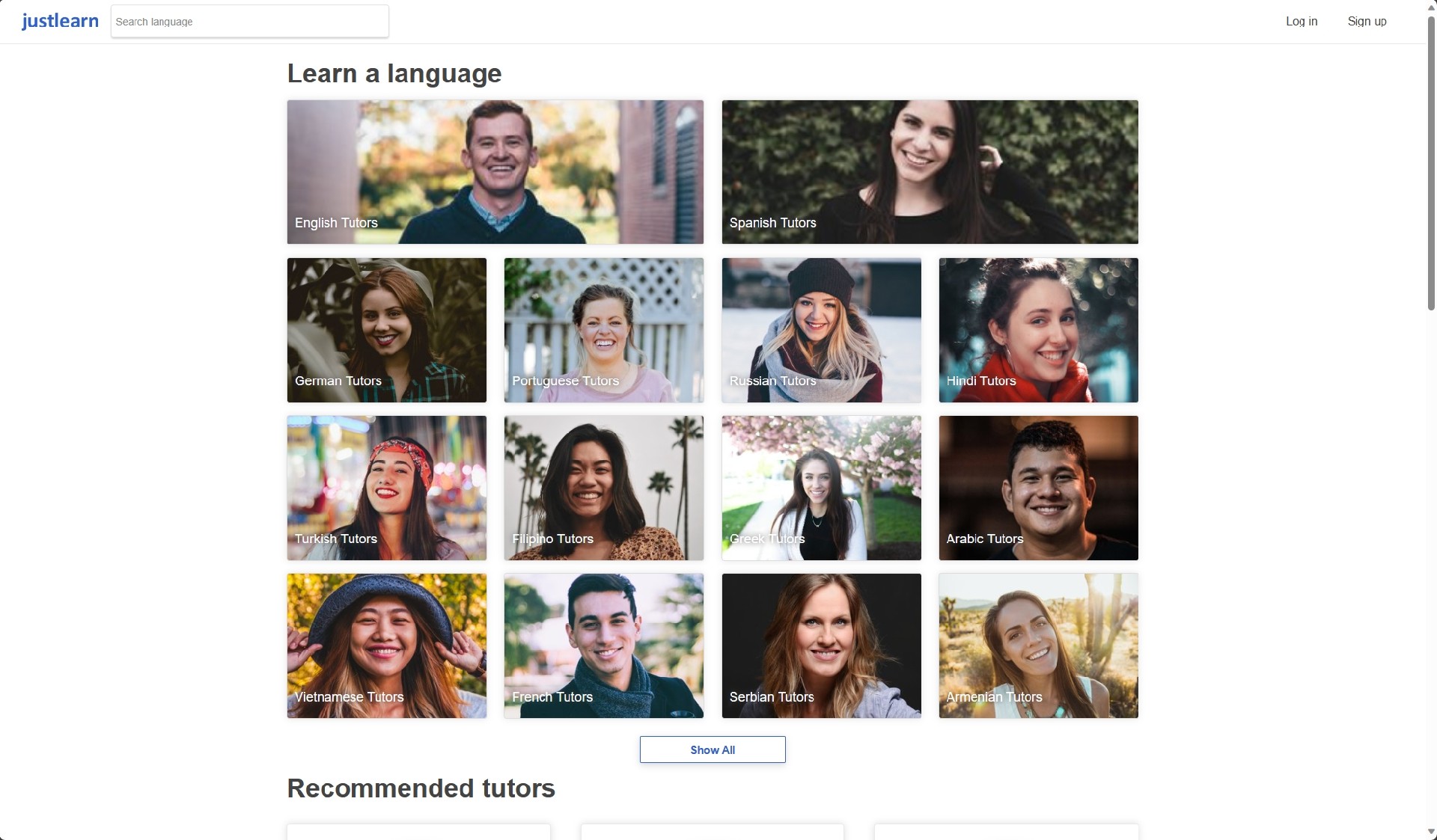
Task: Choose the Vietnamese Tutors tile
Action: tap(386, 646)
